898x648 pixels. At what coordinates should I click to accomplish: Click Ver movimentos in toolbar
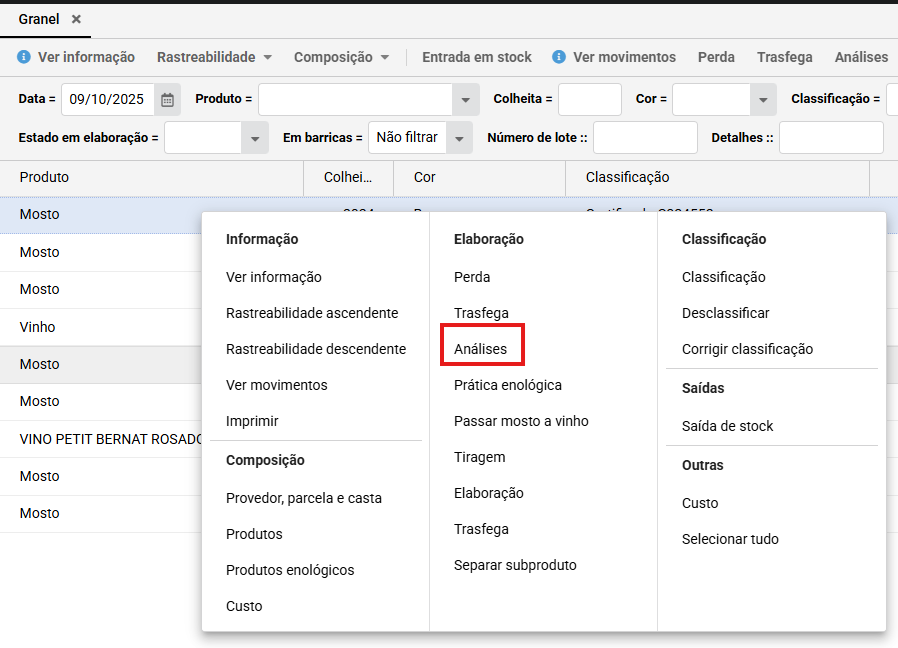tap(624, 57)
